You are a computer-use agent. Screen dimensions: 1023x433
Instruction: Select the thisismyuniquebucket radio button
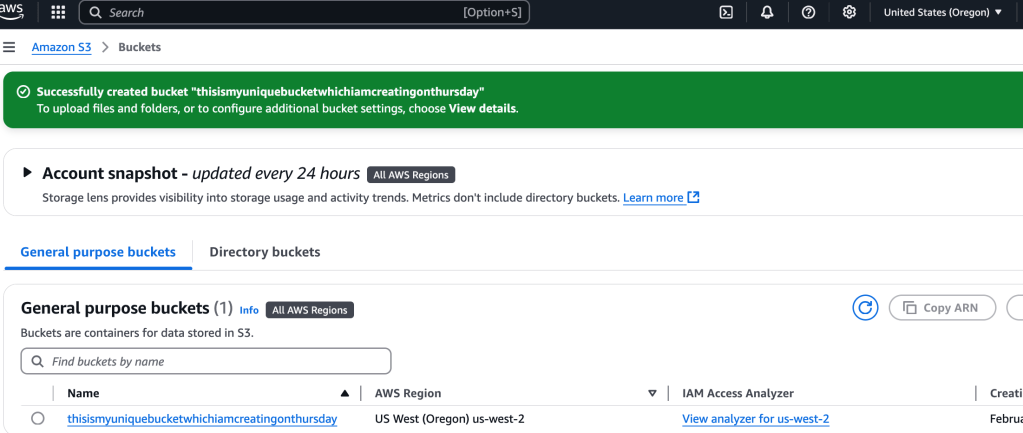click(38, 419)
